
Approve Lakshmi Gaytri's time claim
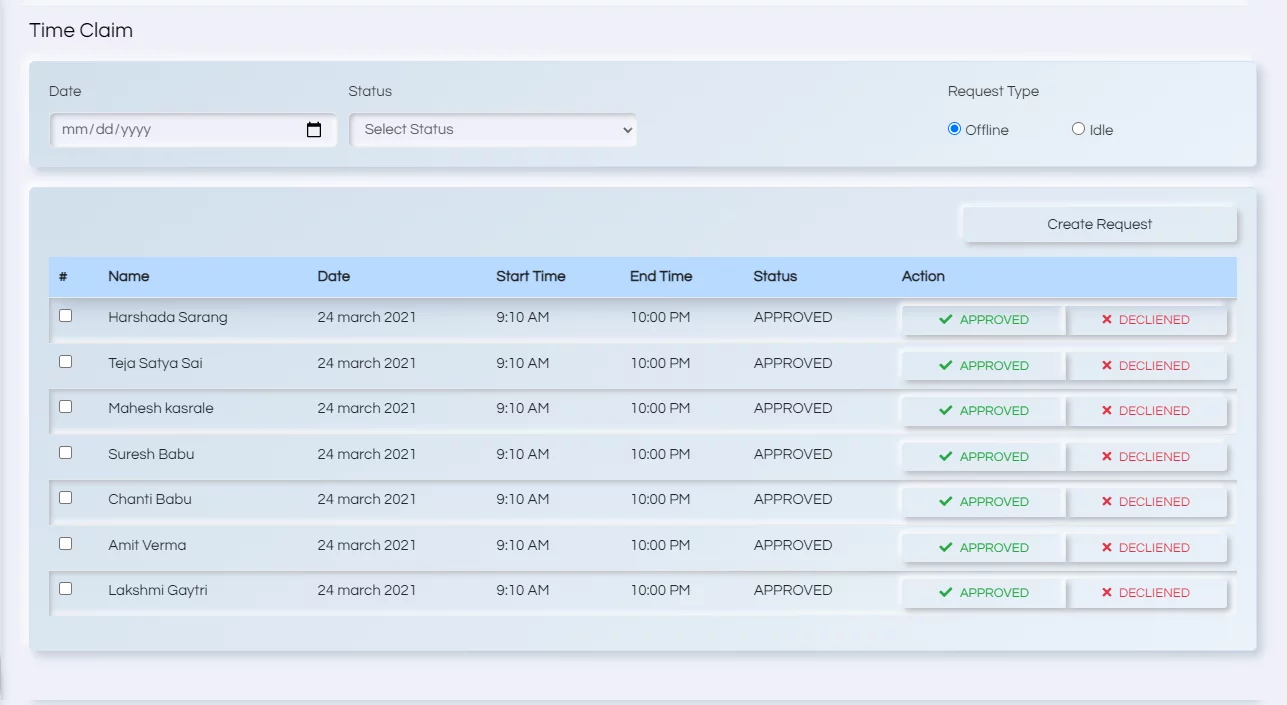pos(983,593)
